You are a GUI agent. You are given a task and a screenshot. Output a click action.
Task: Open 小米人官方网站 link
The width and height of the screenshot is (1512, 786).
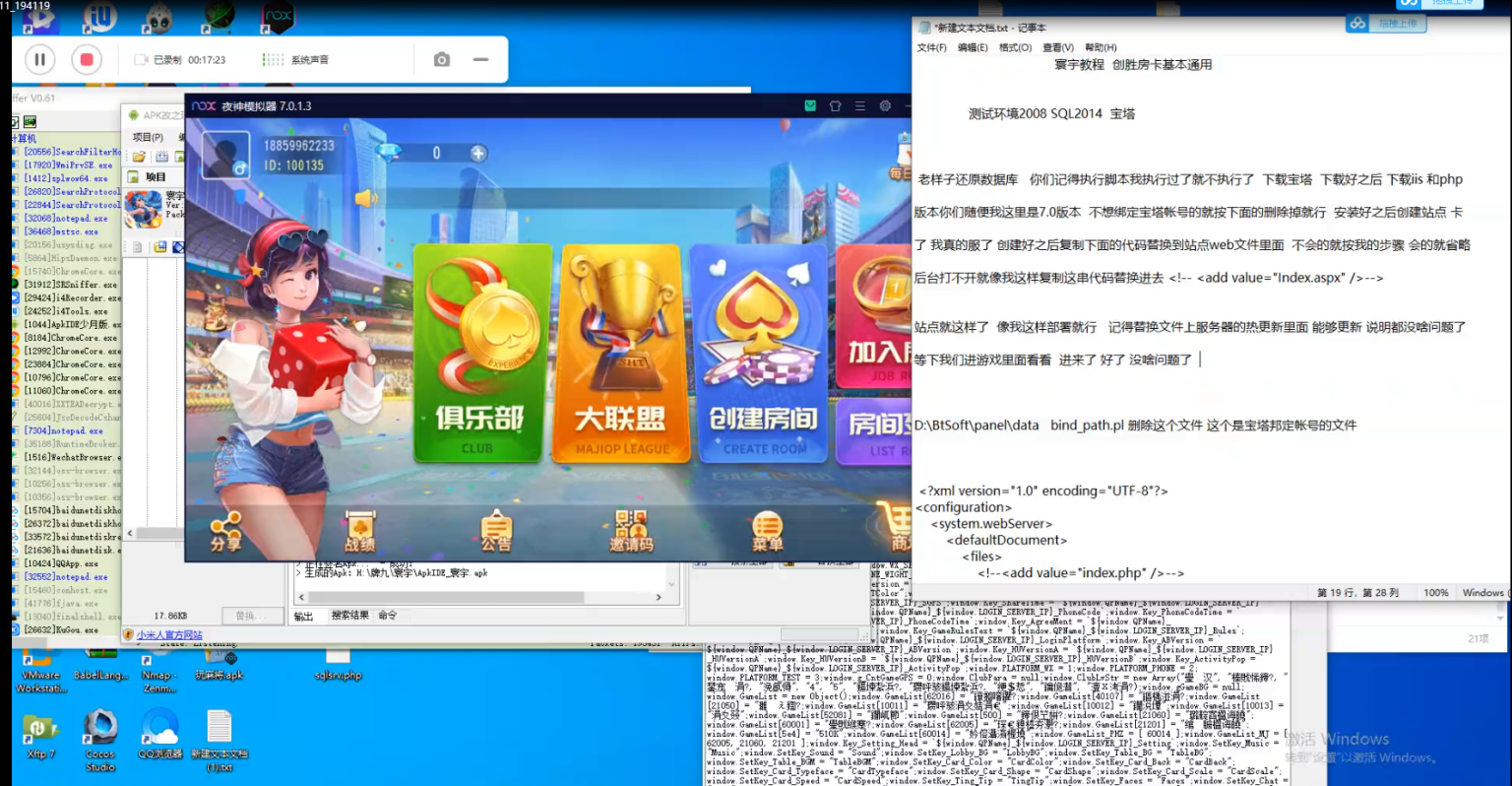coord(169,635)
